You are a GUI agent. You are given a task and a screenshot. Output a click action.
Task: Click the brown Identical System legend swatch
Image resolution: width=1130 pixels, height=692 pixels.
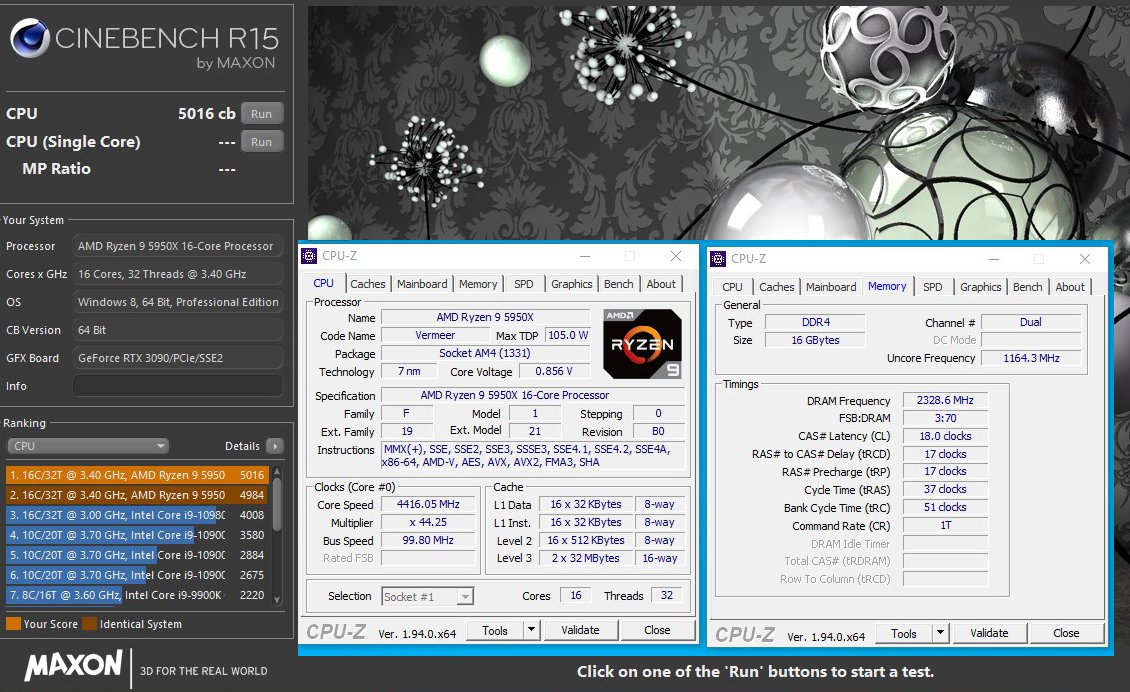(x=89, y=624)
